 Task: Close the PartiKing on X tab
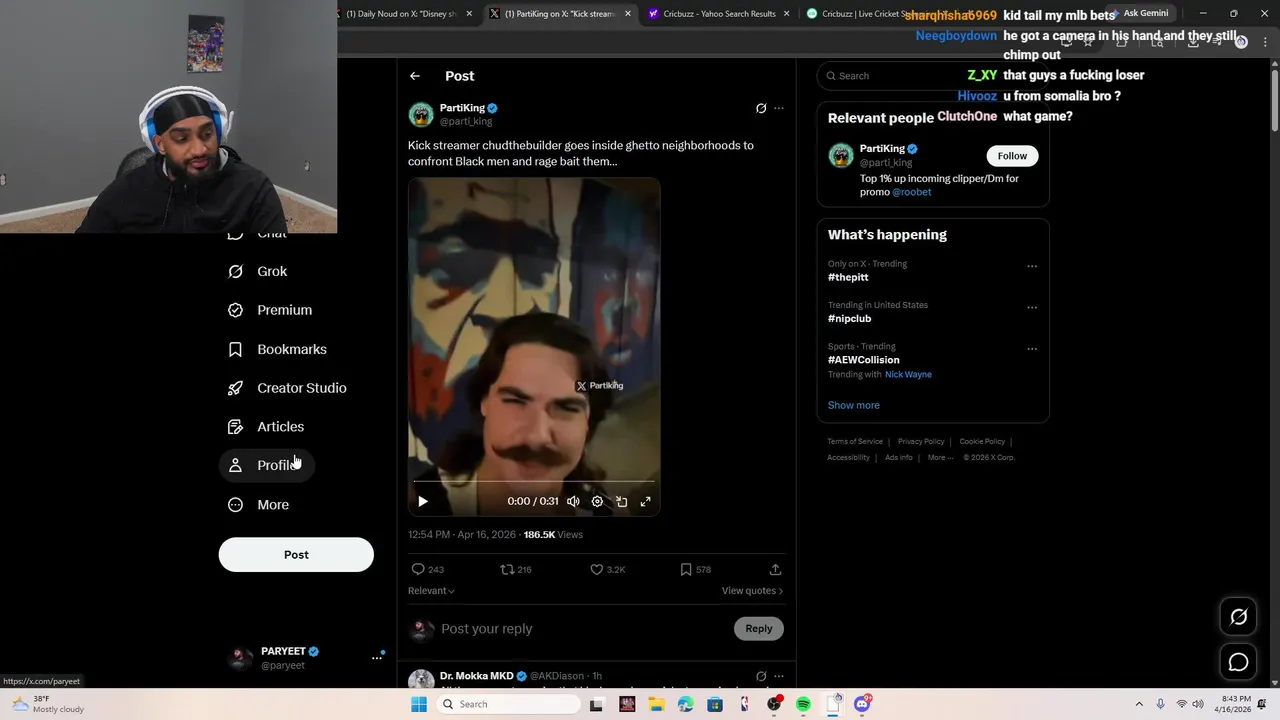628,14
